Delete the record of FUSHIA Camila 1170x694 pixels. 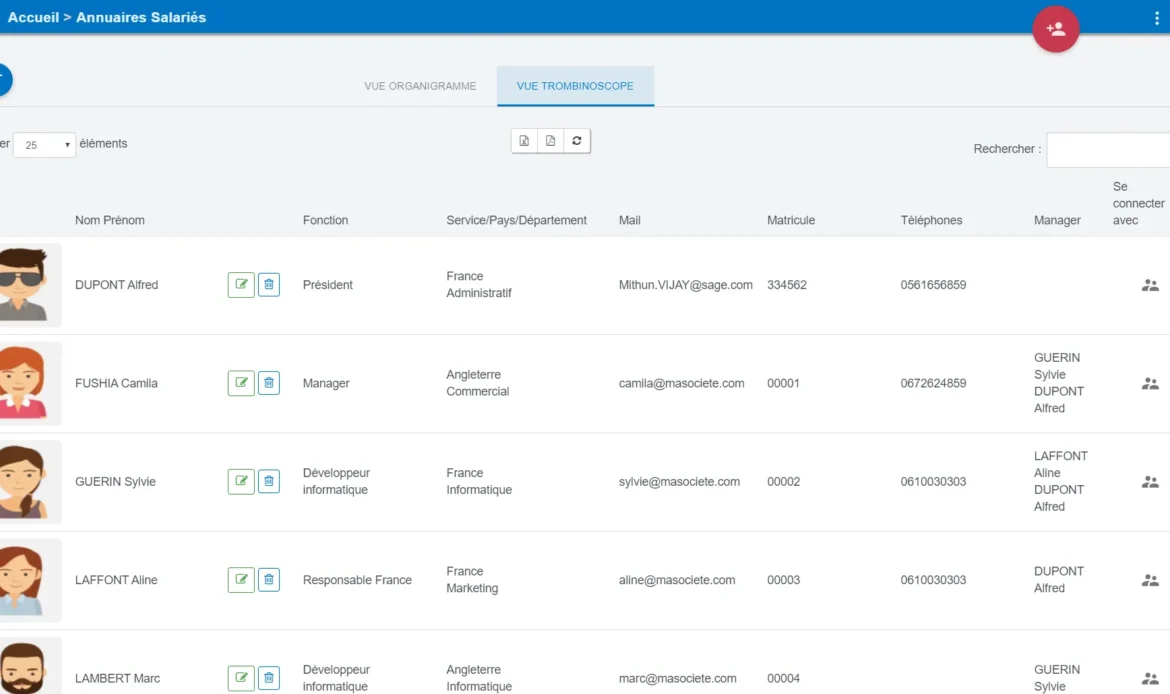[268, 382]
